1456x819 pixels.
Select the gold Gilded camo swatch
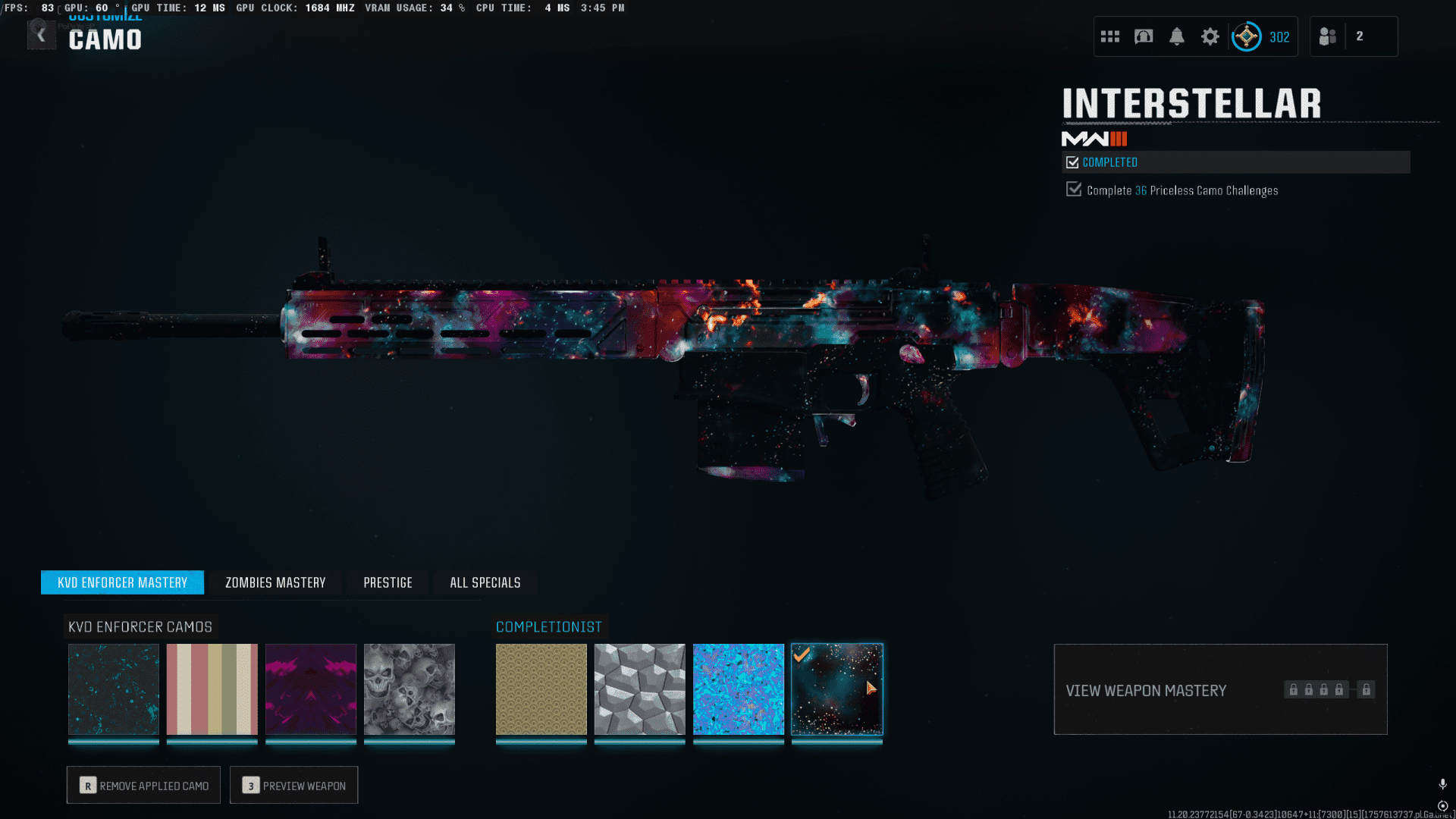pos(541,689)
